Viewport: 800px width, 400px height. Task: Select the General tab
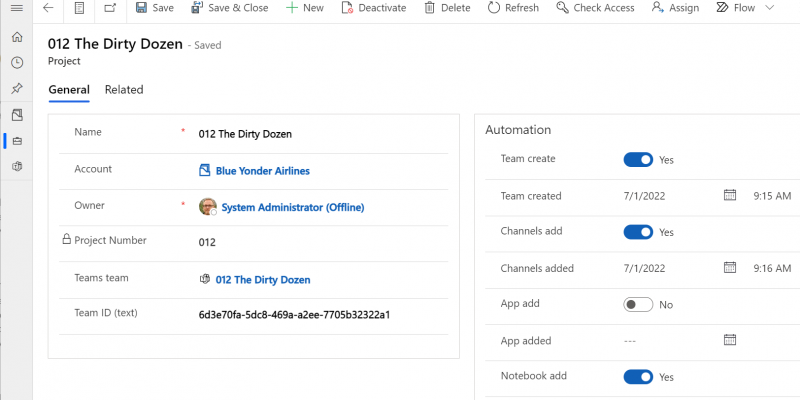(69, 90)
